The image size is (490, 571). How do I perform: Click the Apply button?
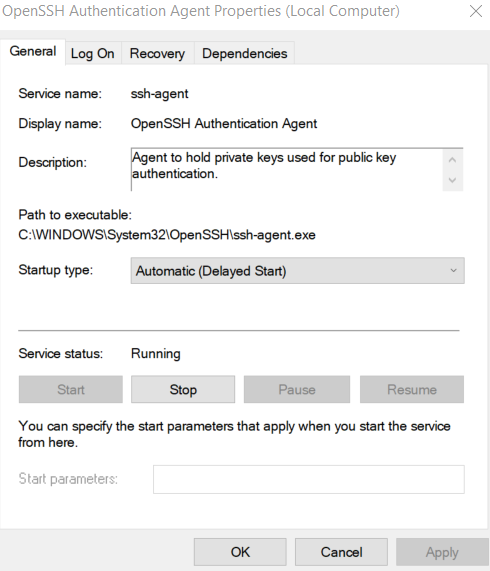tap(442, 552)
